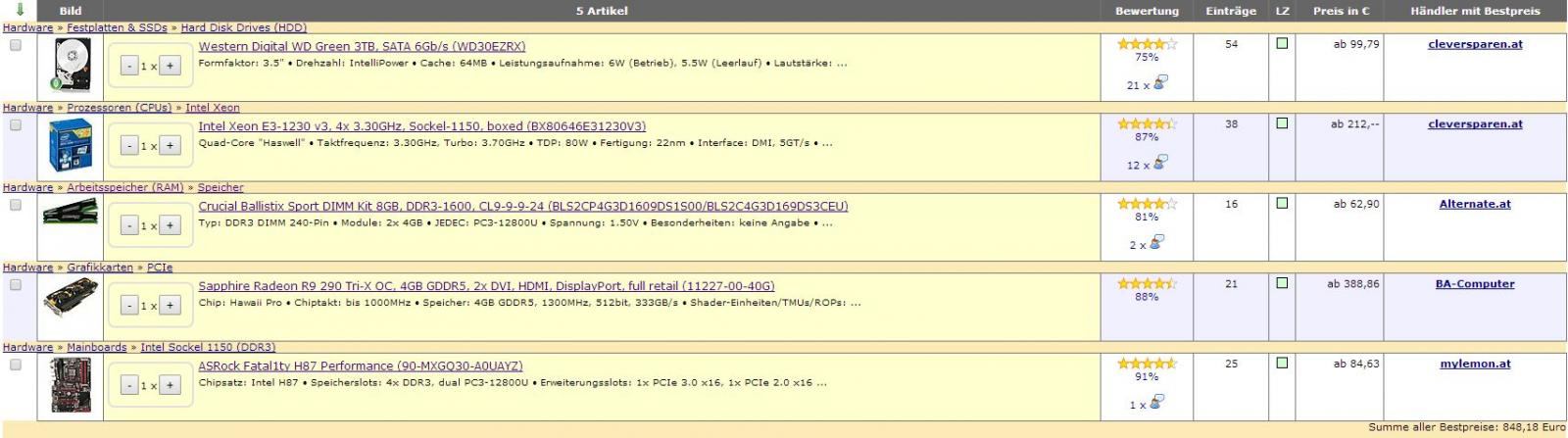Click star rating of ASRock Fatal1ty H87
Image resolution: width=1568 pixels, height=438 pixels.
click(x=1148, y=364)
